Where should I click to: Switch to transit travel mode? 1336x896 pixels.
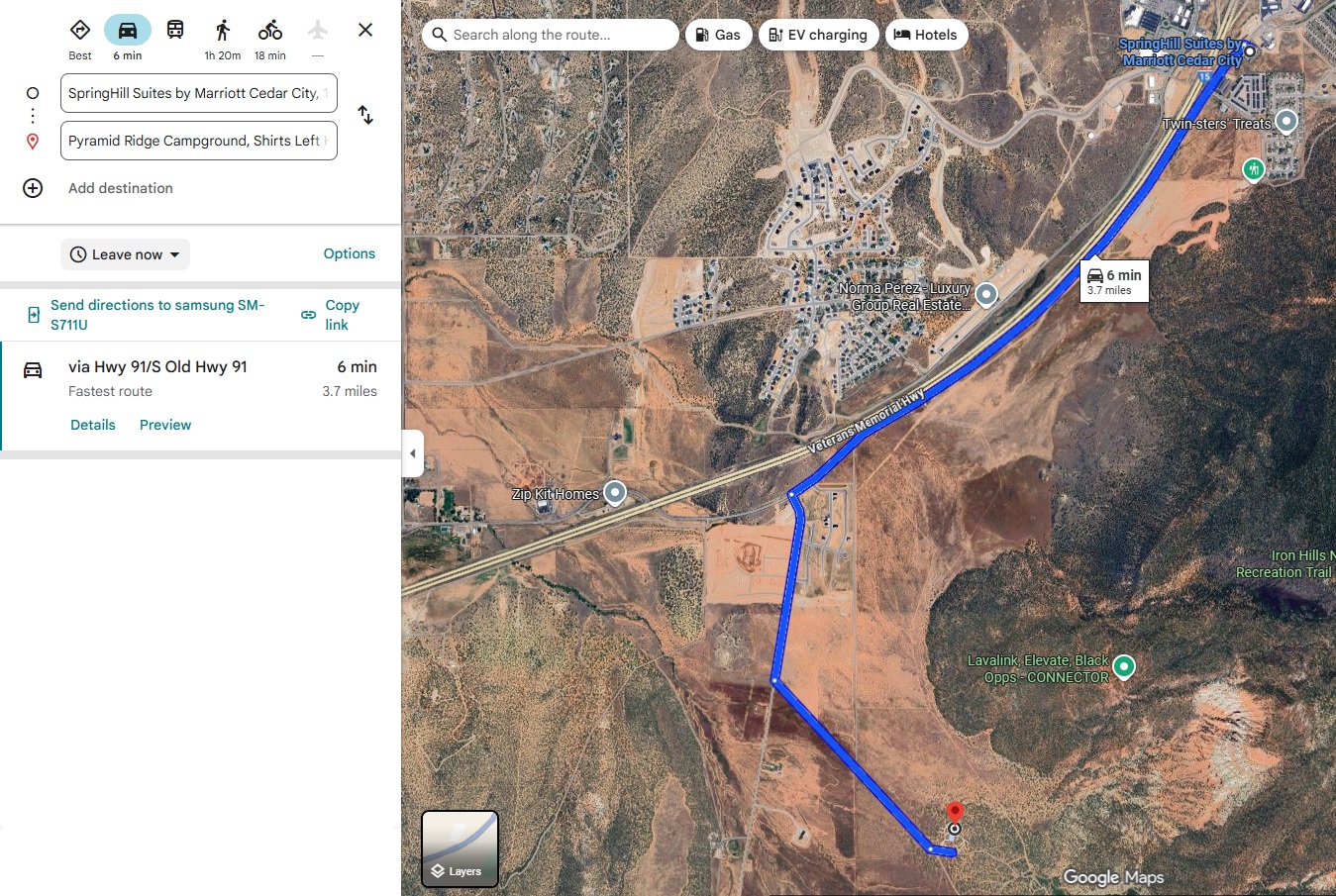[175, 30]
